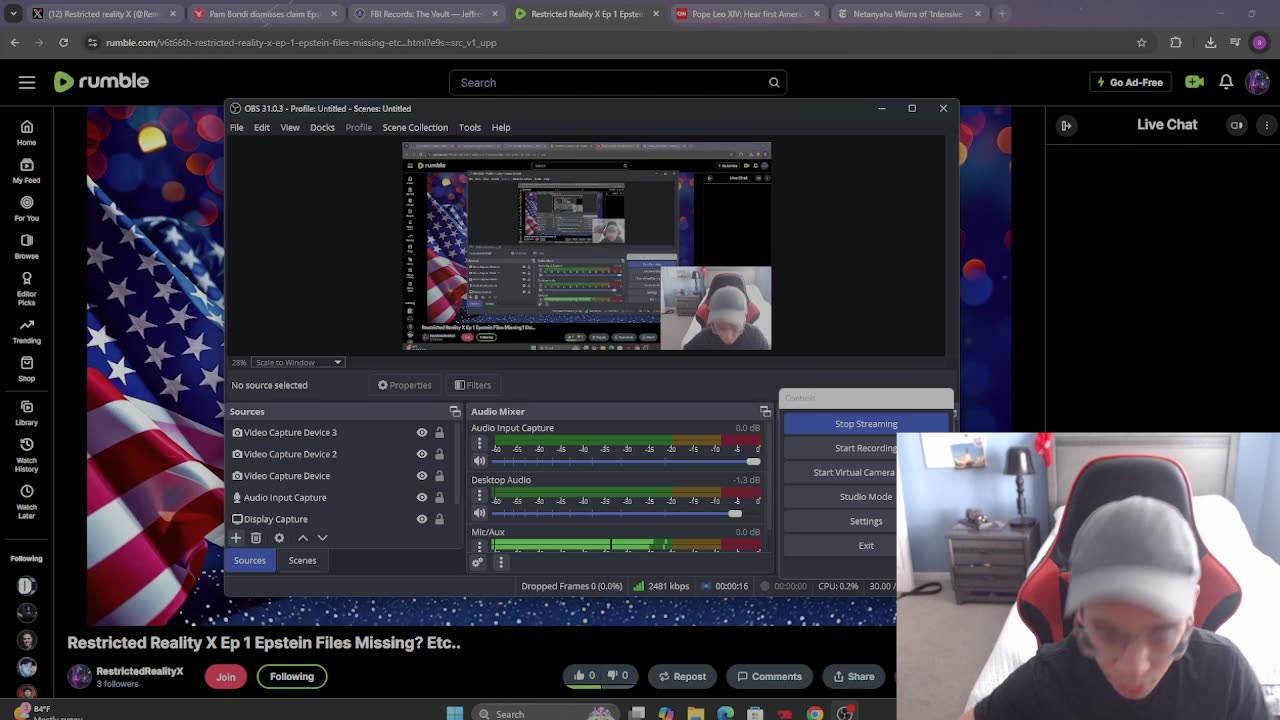Open Trending in Rumble sidebar
The width and height of the screenshot is (1280, 720).
point(27,331)
